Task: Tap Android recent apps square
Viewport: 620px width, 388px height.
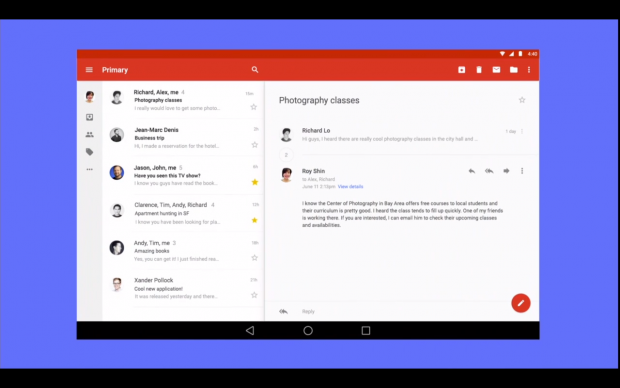Action: click(366, 330)
